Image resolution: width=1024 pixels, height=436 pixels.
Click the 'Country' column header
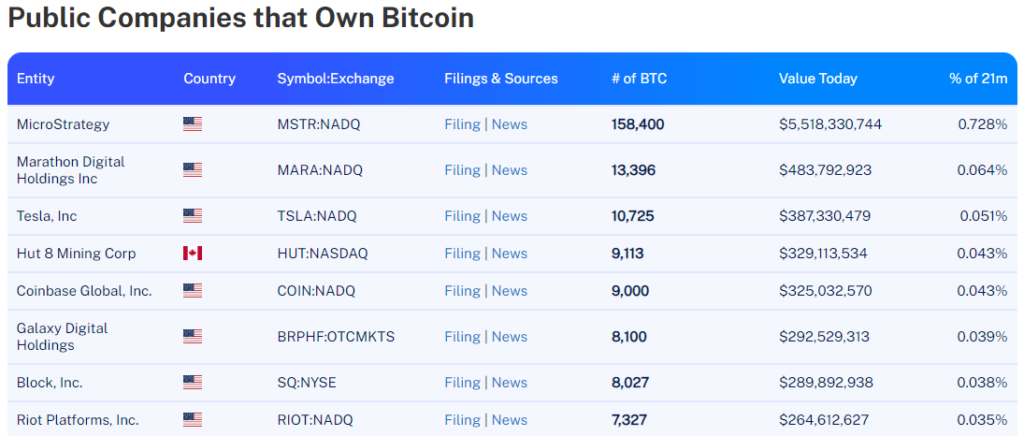pyautogui.click(x=209, y=79)
